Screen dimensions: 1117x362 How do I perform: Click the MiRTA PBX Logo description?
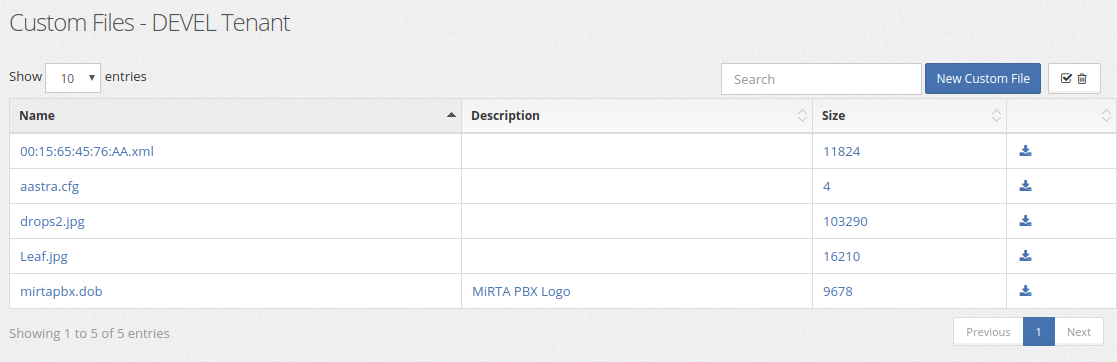click(521, 291)
